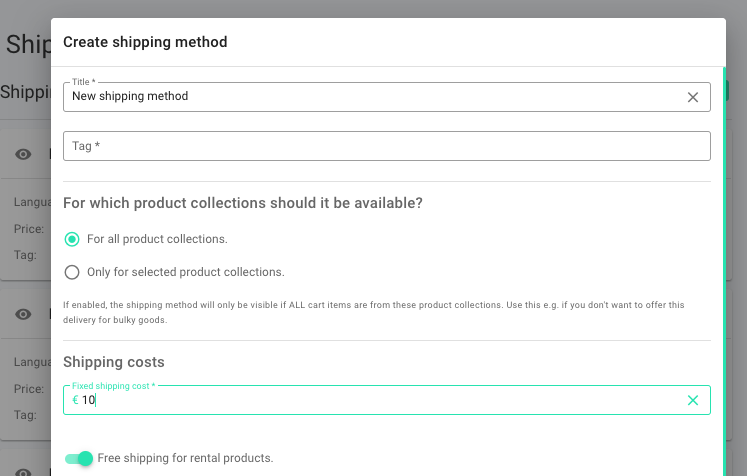Focus the Title text field

tap(370, 97)
